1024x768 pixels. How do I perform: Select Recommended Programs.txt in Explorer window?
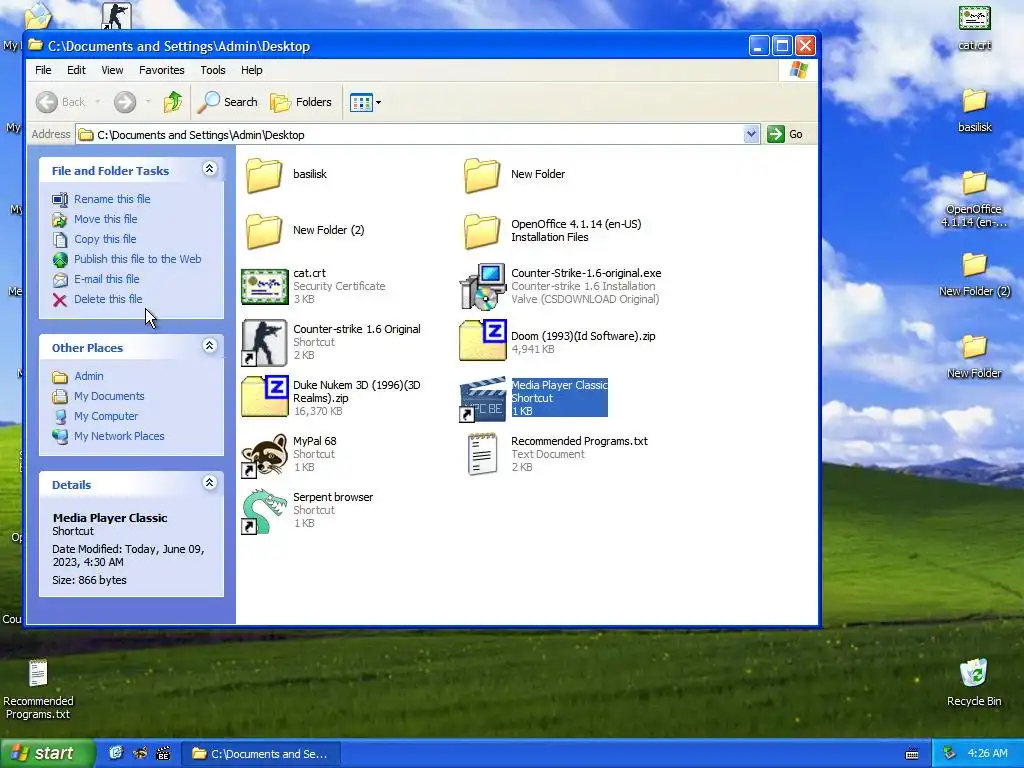tap(483, 454)
